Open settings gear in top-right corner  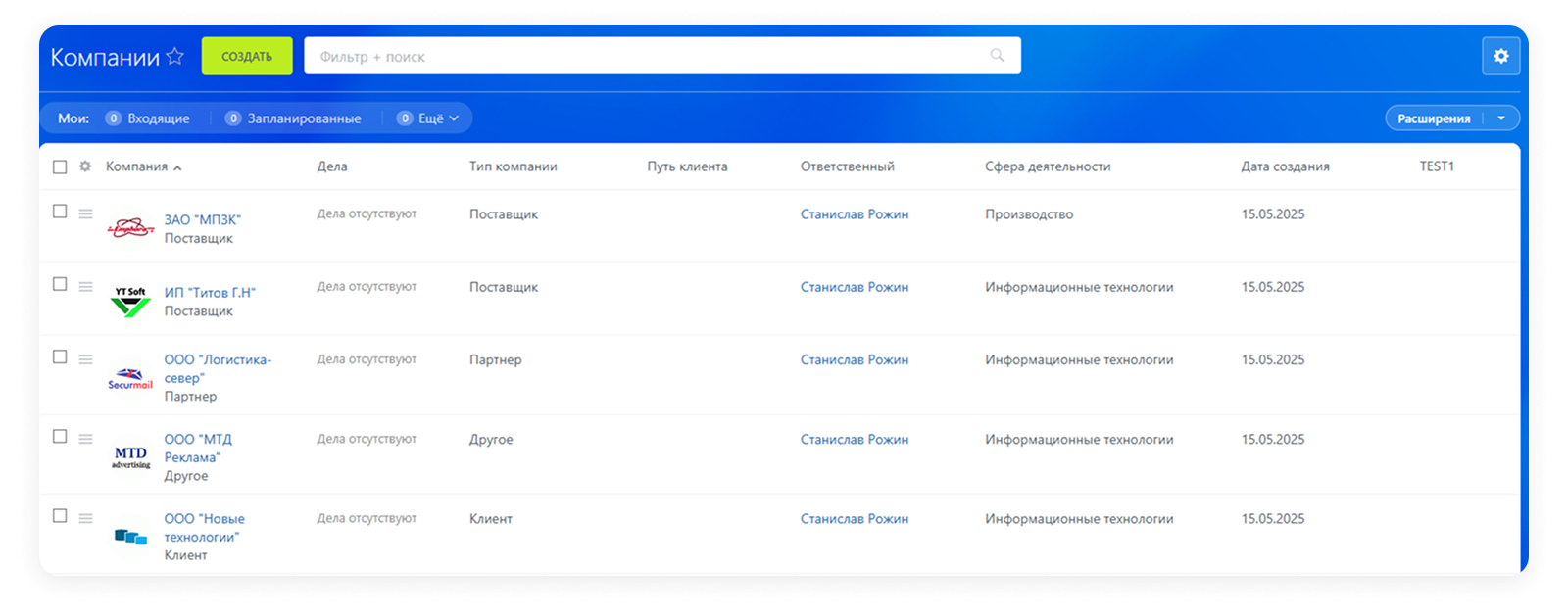click(x=1500, y=56)
